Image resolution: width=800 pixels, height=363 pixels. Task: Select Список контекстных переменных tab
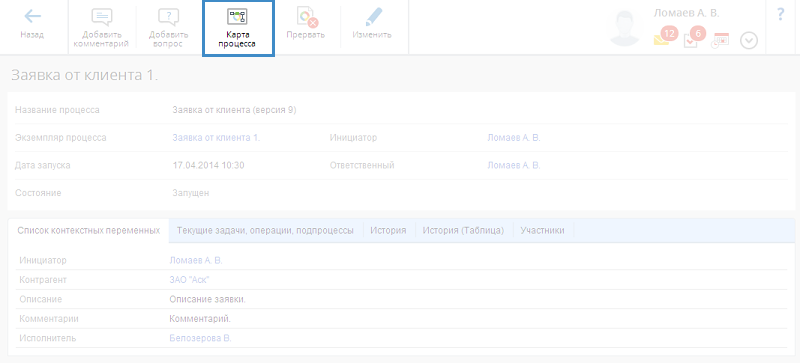pos(89,230)
